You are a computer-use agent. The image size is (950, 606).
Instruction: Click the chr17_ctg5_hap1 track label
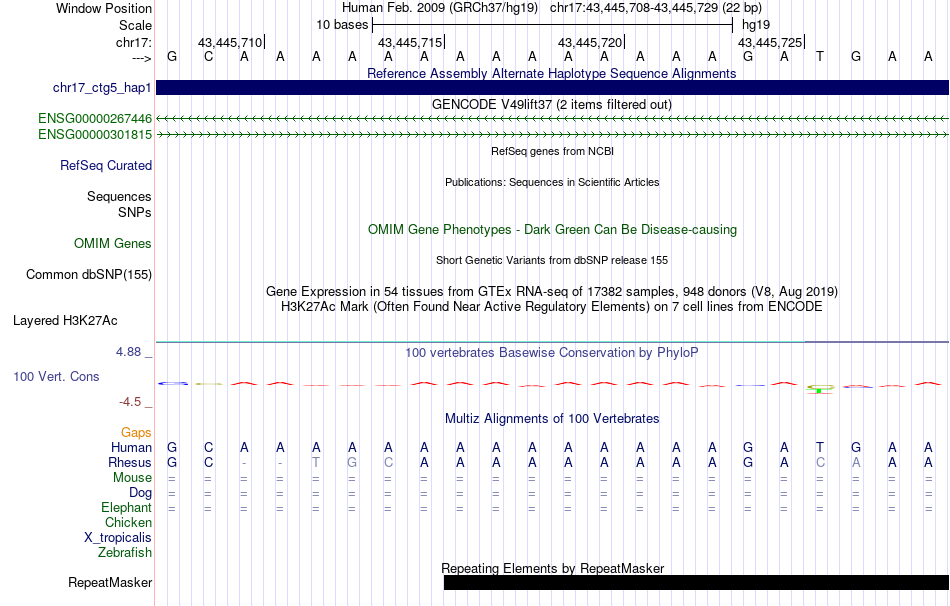[x=102, y=88]
